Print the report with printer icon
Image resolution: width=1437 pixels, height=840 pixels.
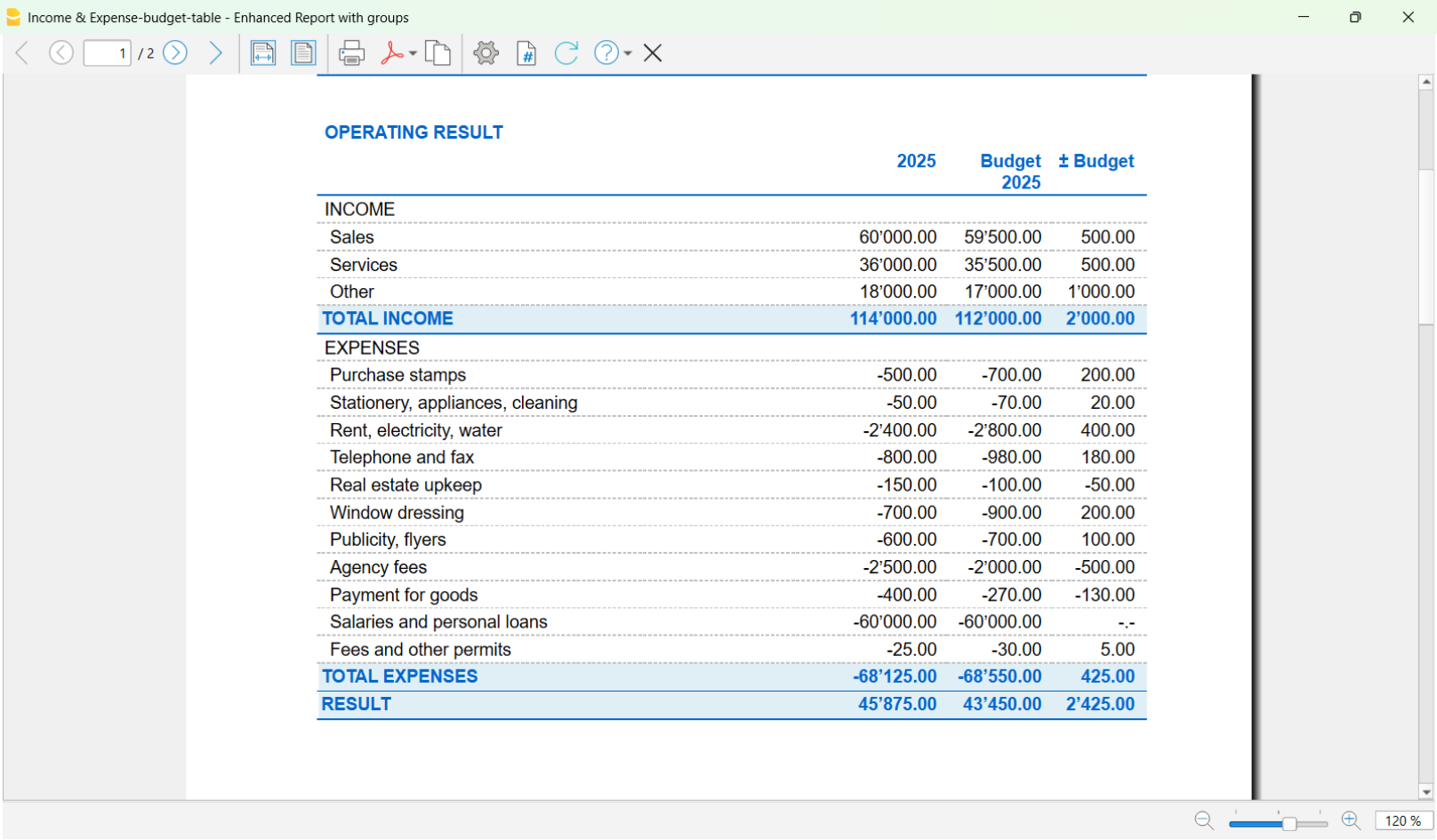click(x=352, y=53)
